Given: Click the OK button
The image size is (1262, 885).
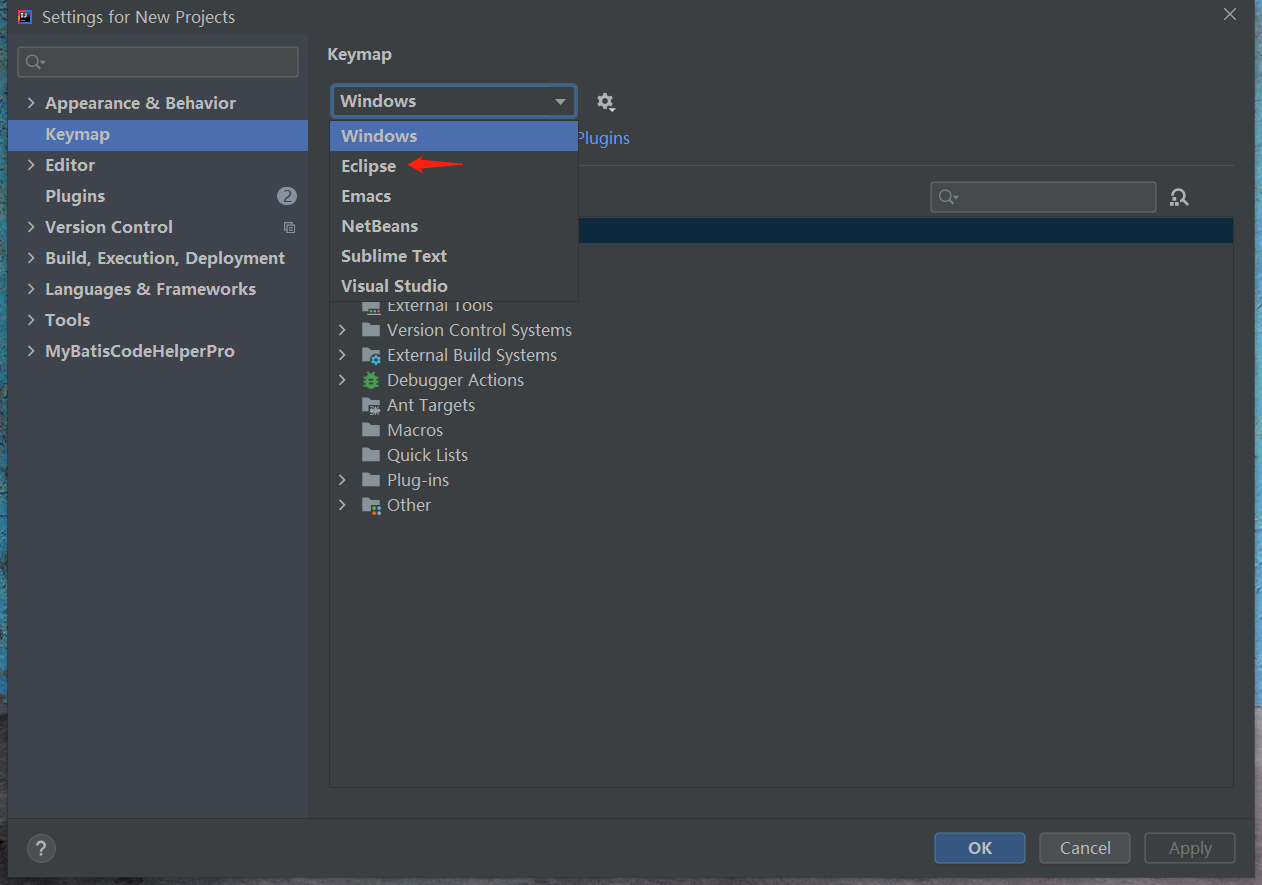Looking at the screenshot, I should pos(980,848).
